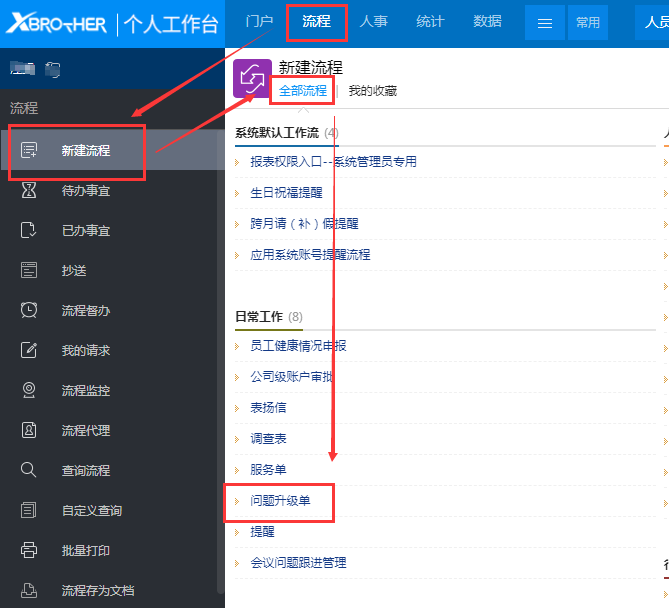Open the 表扬信 workflow link
Image resolution: width=669 pixels, height=608 pixels.
click(268, 407)
